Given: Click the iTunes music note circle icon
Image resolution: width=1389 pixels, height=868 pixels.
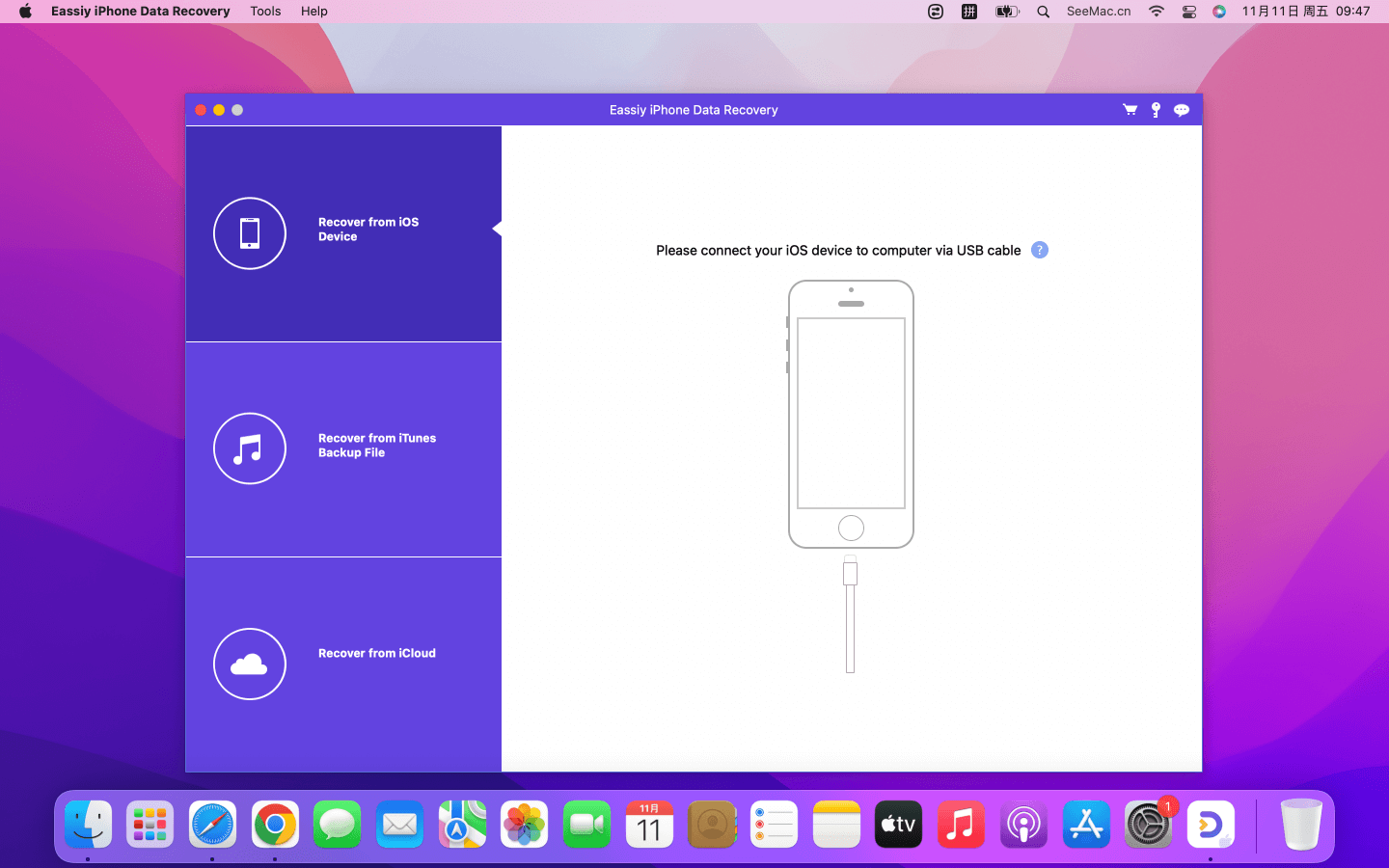Looking at the screenshot, I should point(250,448).
